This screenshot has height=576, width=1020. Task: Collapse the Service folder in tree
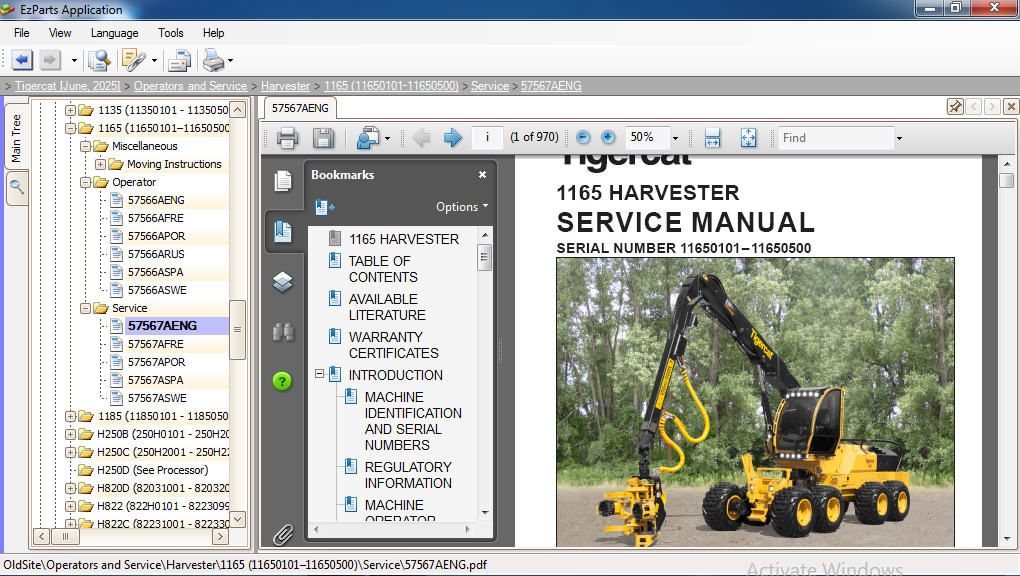(85, 309)
